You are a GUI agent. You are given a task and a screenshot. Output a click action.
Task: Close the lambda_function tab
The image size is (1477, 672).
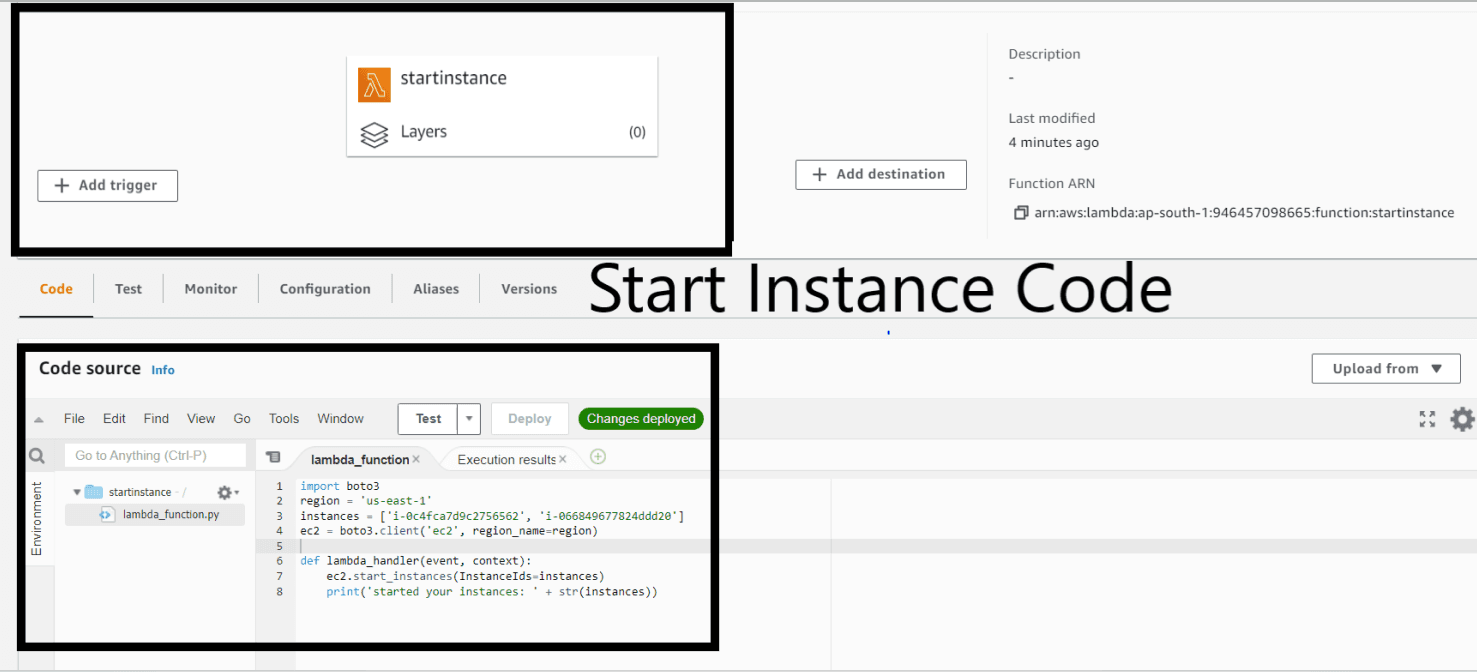[x=417, y=459]
